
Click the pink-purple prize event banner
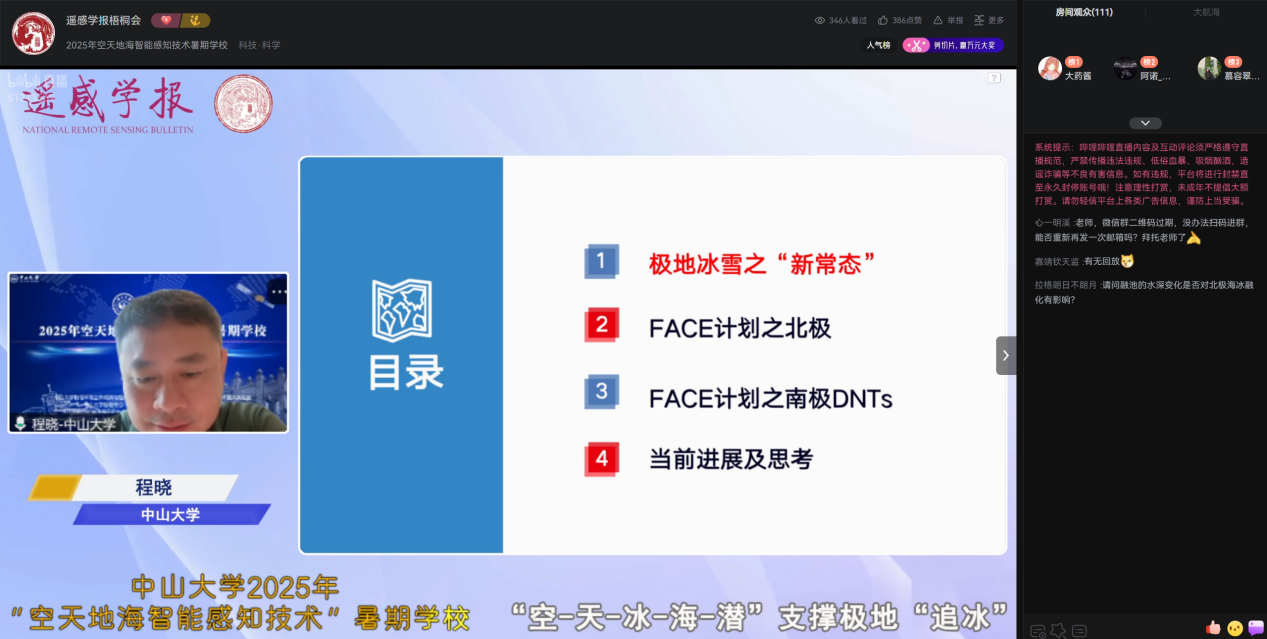coord(952,45)
